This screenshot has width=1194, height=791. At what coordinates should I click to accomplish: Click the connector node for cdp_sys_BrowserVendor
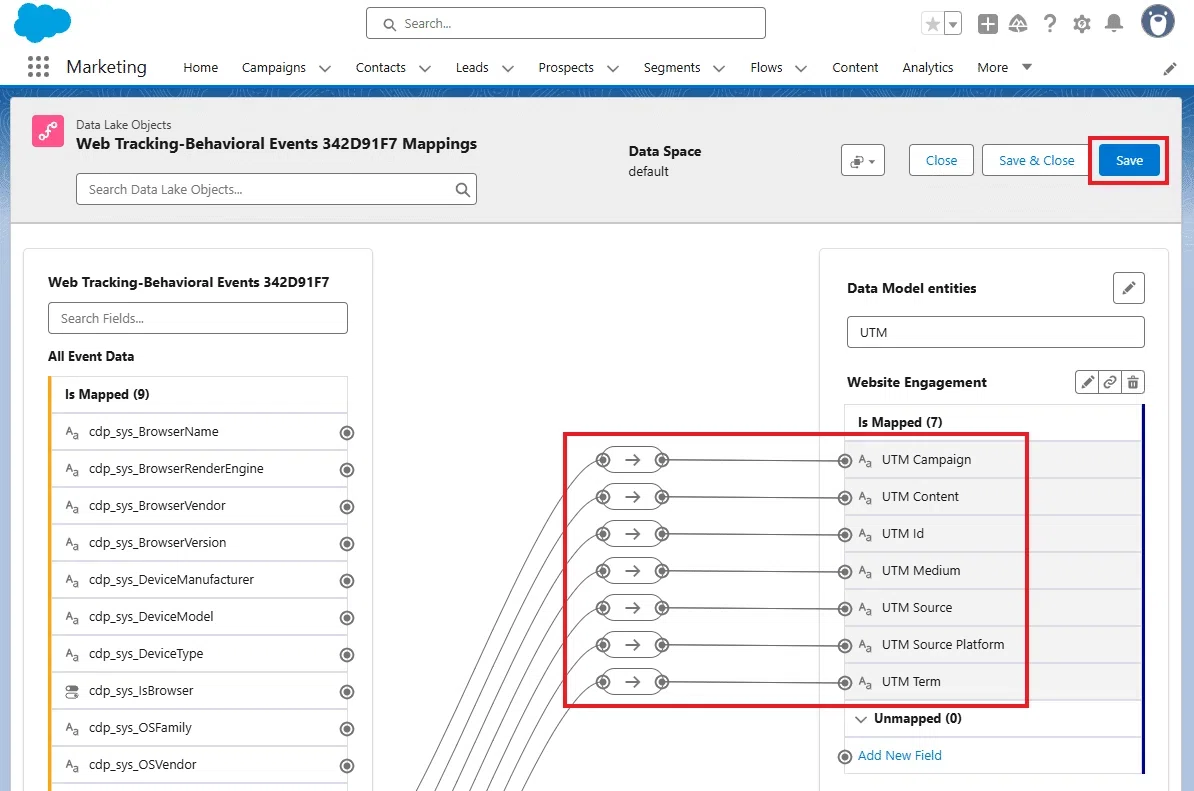pyautogui.click(x=346, y=507)
